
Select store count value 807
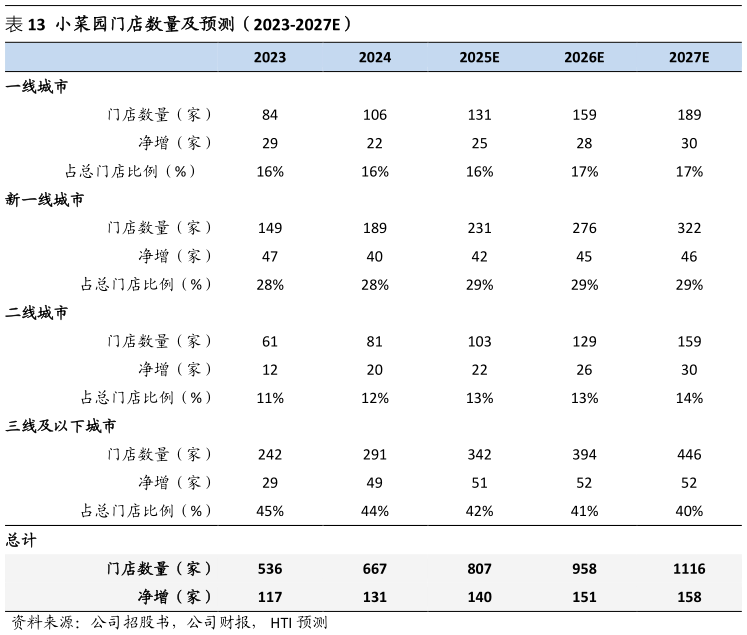click(x=479, y=569)
